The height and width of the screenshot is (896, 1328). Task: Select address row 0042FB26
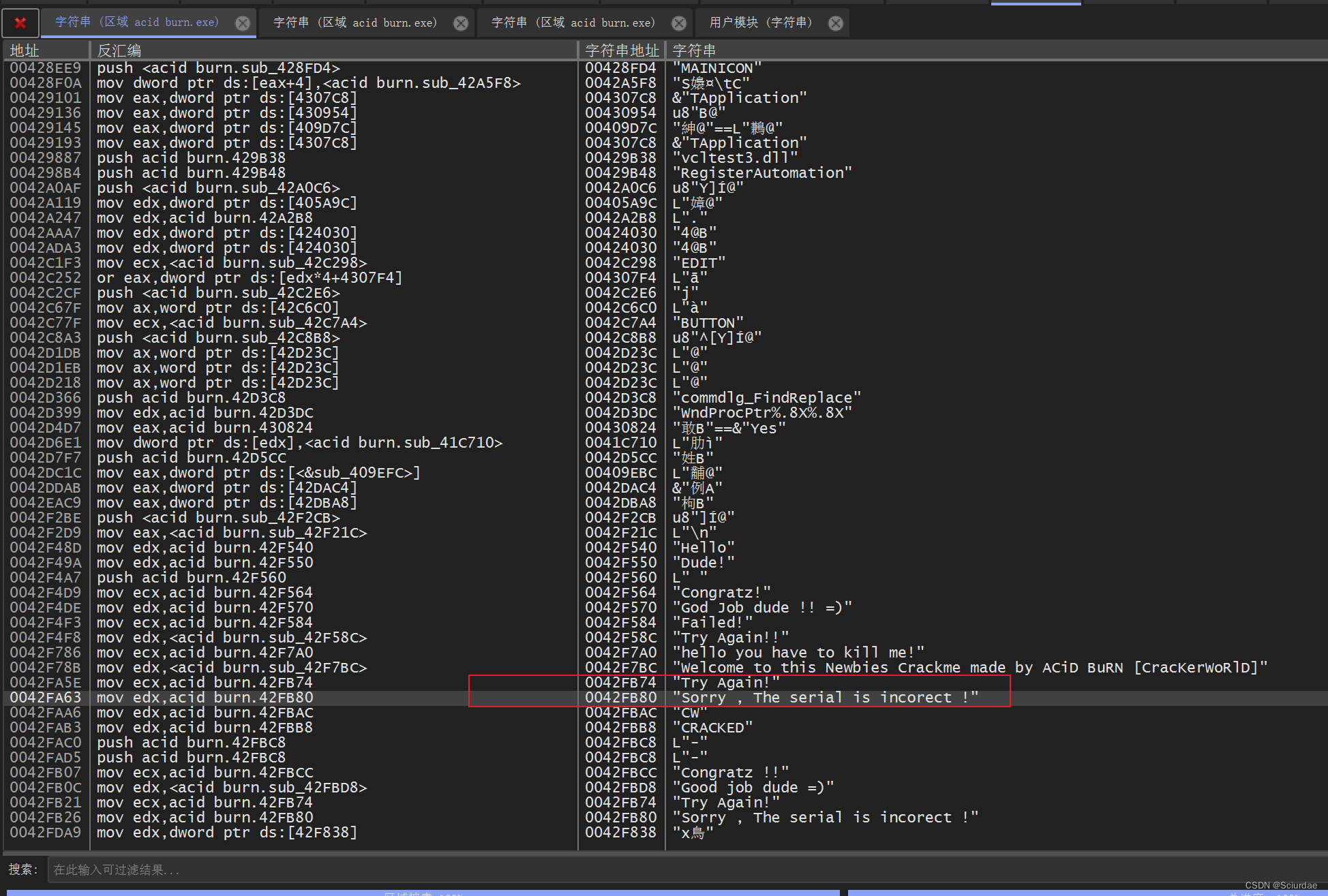[x=45, y=818]
